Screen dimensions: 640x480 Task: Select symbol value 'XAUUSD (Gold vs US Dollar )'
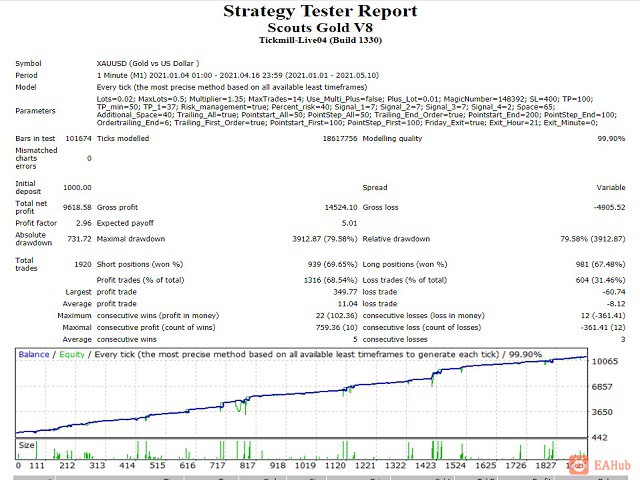(x=148, y=63)
